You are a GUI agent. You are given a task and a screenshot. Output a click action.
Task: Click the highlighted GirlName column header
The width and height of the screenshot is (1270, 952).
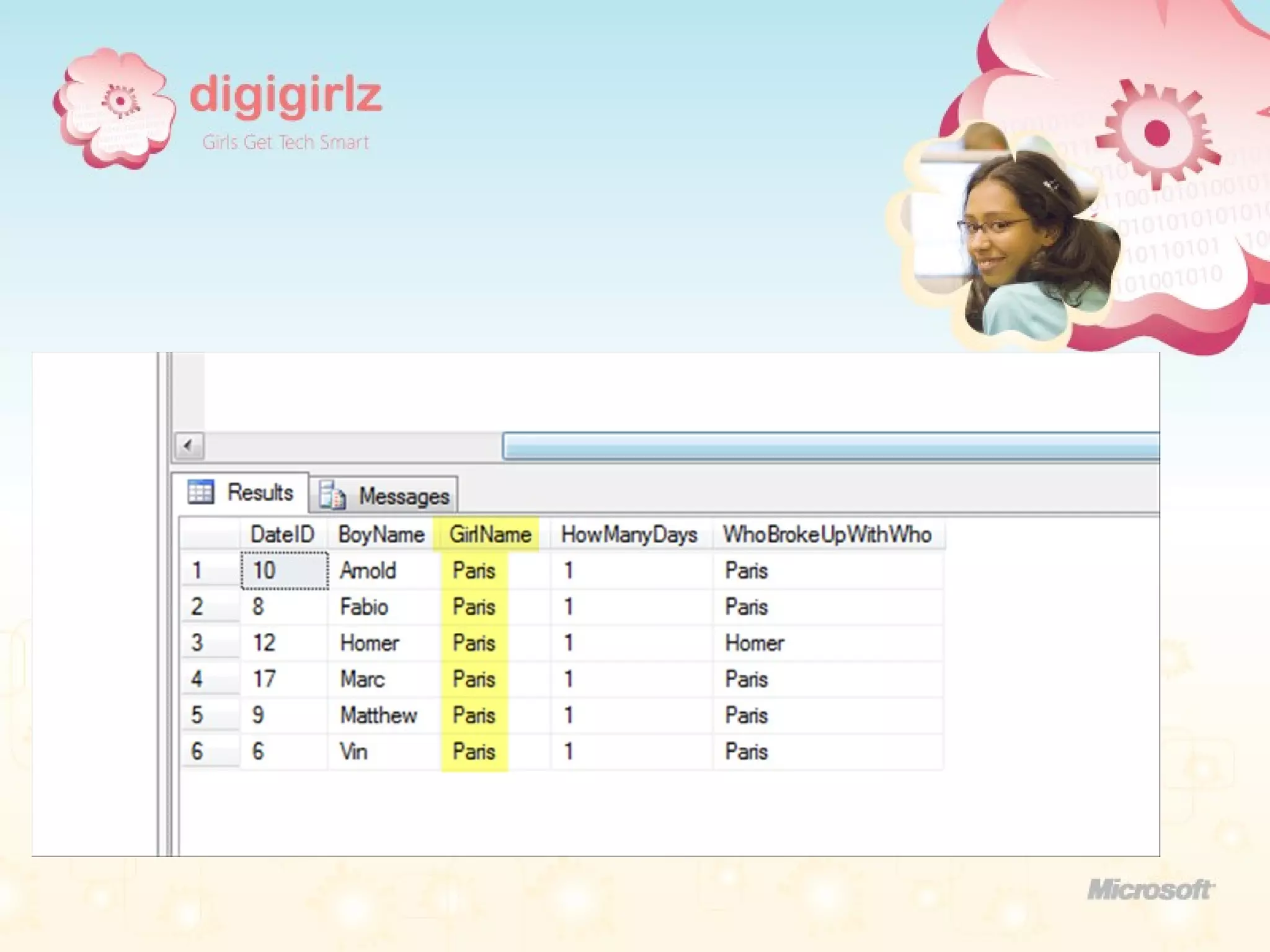click(490, 534)
